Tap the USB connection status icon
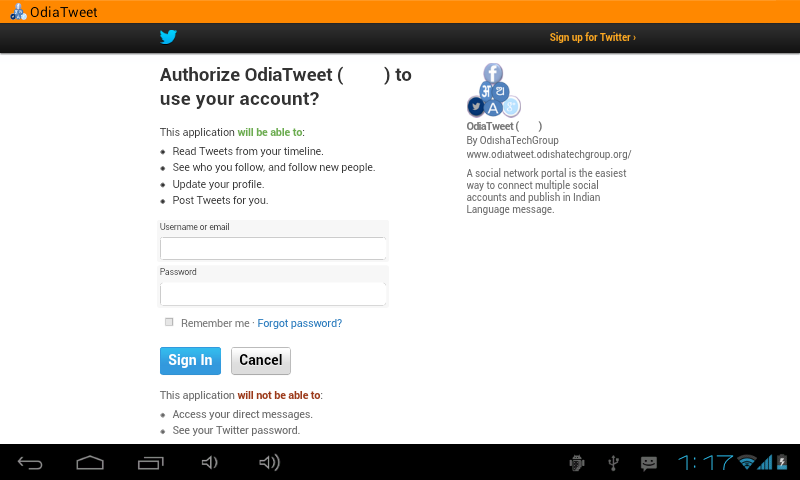Image resolution: width=800 pixels, height=480 pixels. [x=614, y=463]
